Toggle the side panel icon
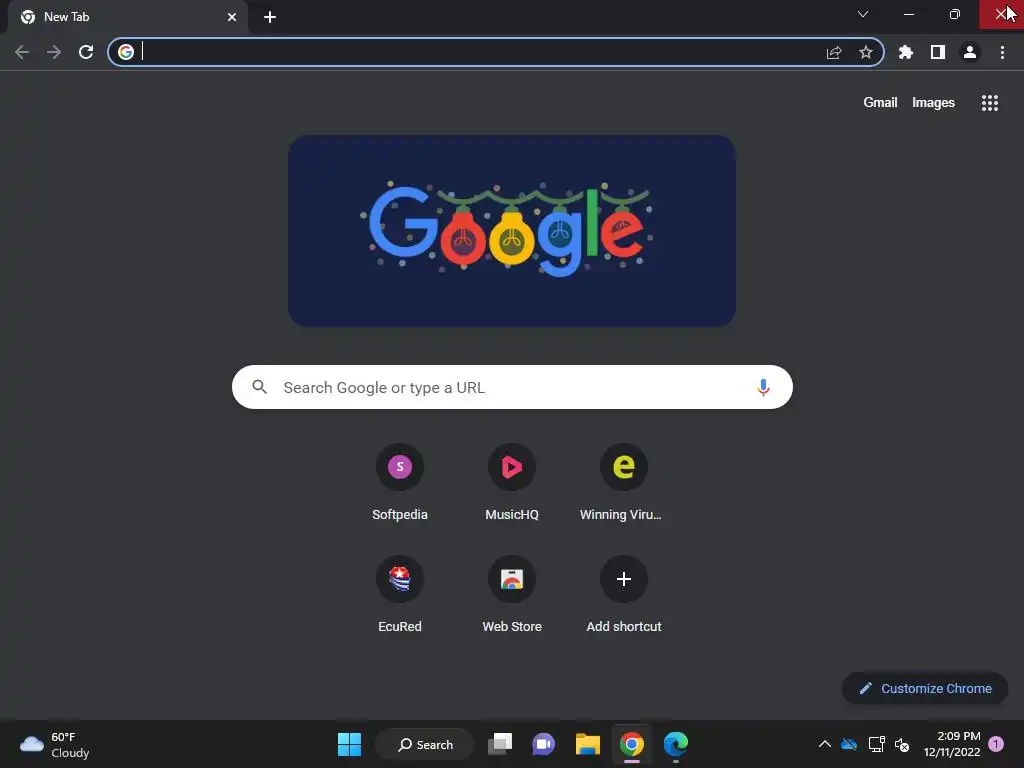 938,52
